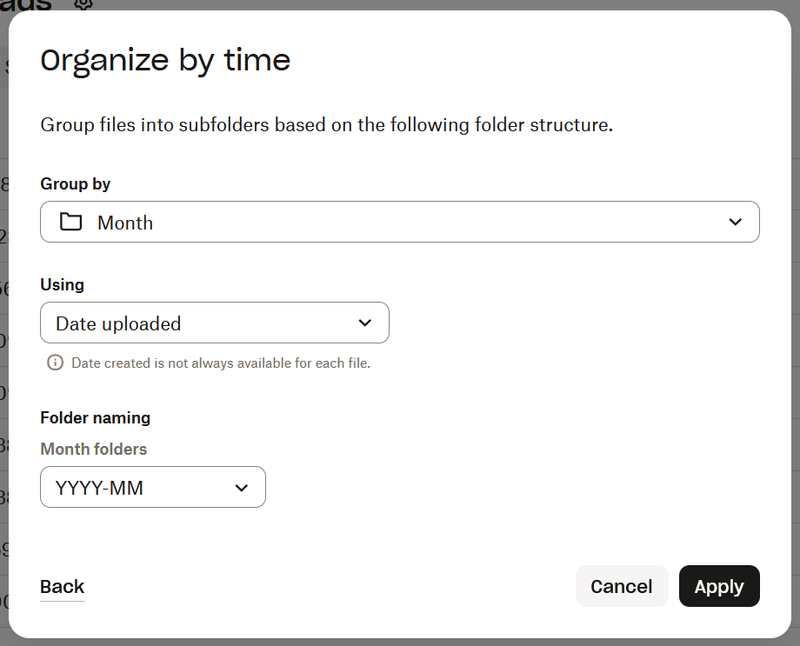Click the info icon beside Date created note
Screen dimensions: 800x646
[56, 363]
